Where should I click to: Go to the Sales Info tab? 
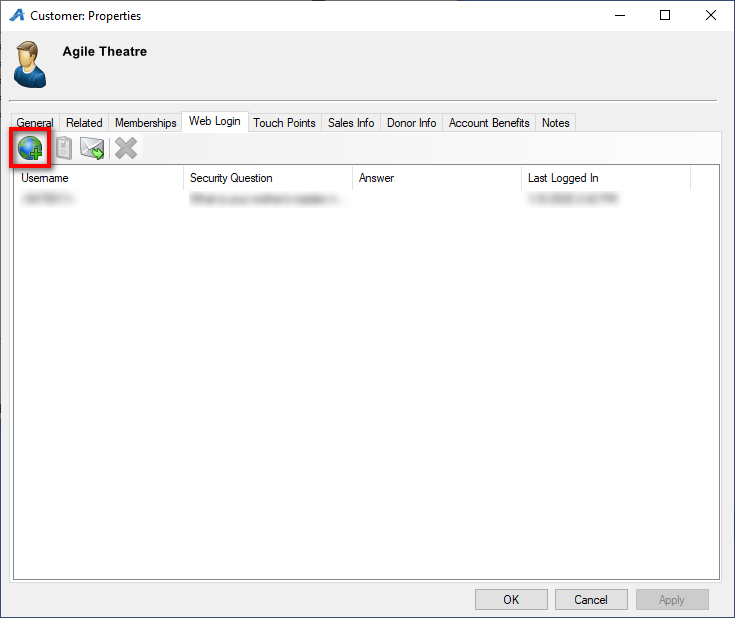[x=351, y=123]
